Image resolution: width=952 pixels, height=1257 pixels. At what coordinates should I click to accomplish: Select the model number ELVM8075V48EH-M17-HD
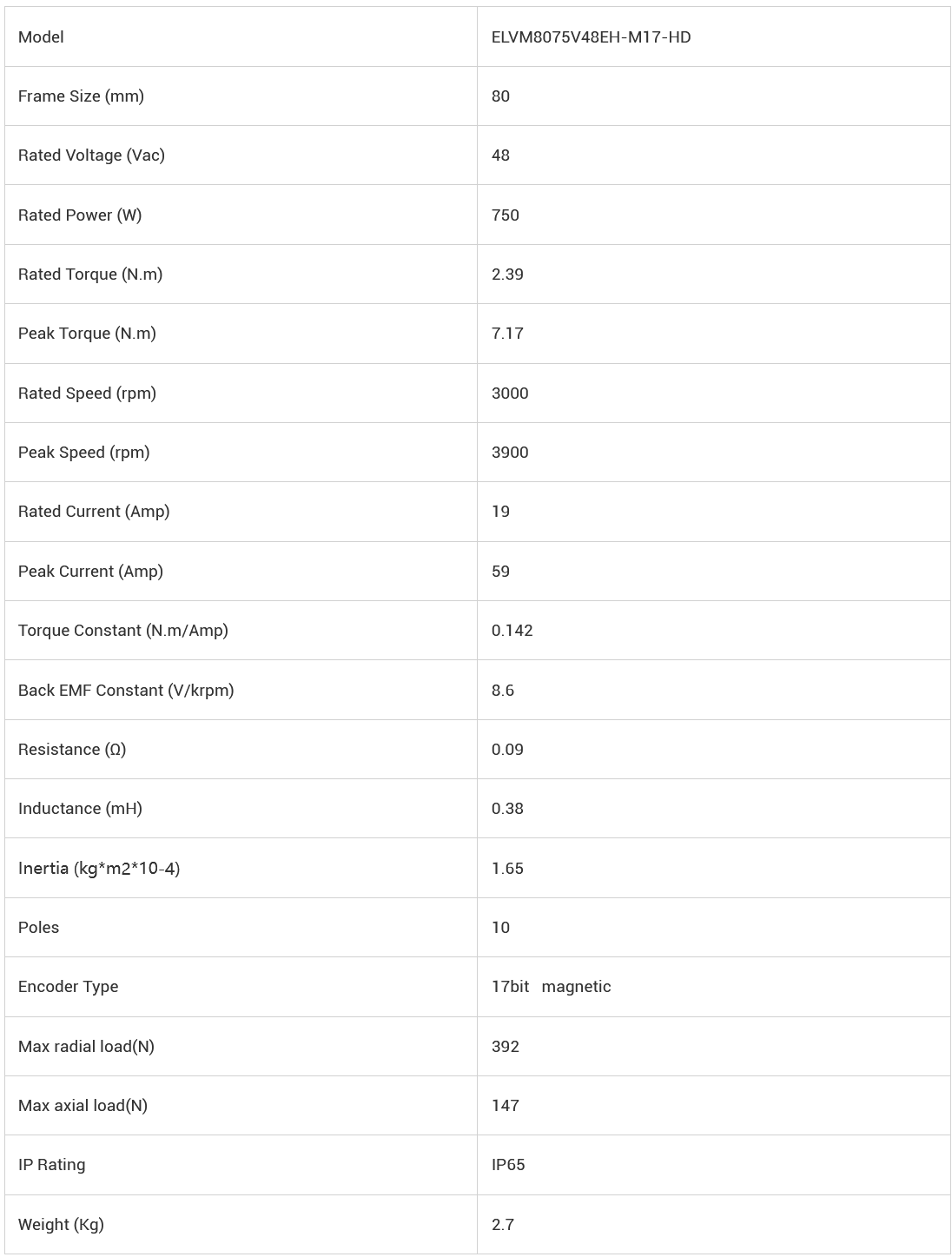(591, 36)
